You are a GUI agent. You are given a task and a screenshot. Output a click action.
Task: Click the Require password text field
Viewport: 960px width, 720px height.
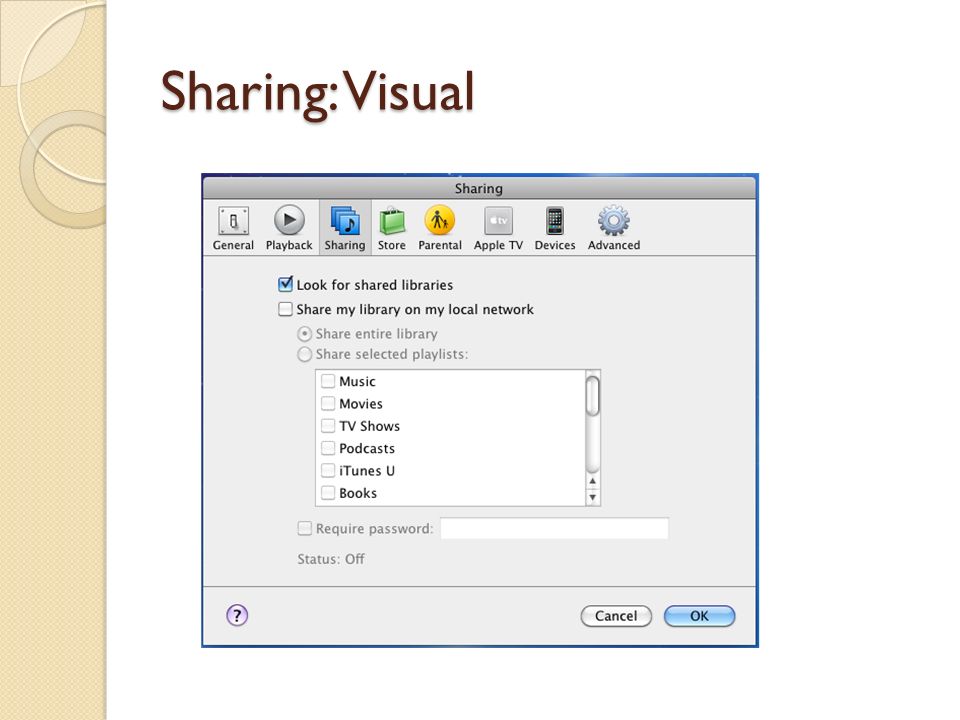click(554, 528)
